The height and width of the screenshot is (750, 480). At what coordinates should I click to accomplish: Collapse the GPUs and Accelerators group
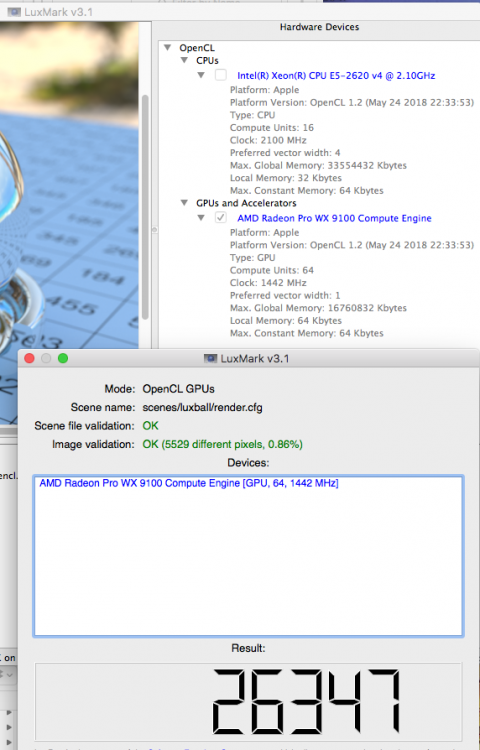pos(184,203)
